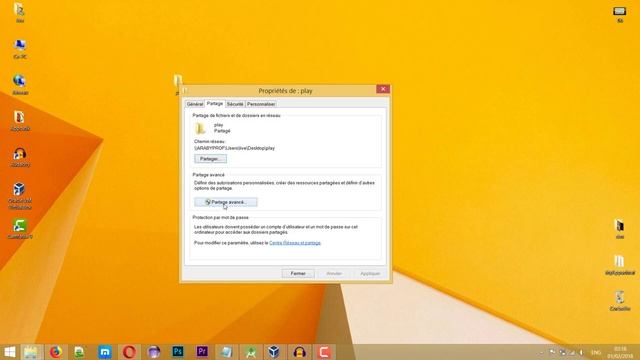The height and width of the screenshot is (360, 640).
Task: Select the Oracle VM VirtualBox desktop icon
Action: 20,196
